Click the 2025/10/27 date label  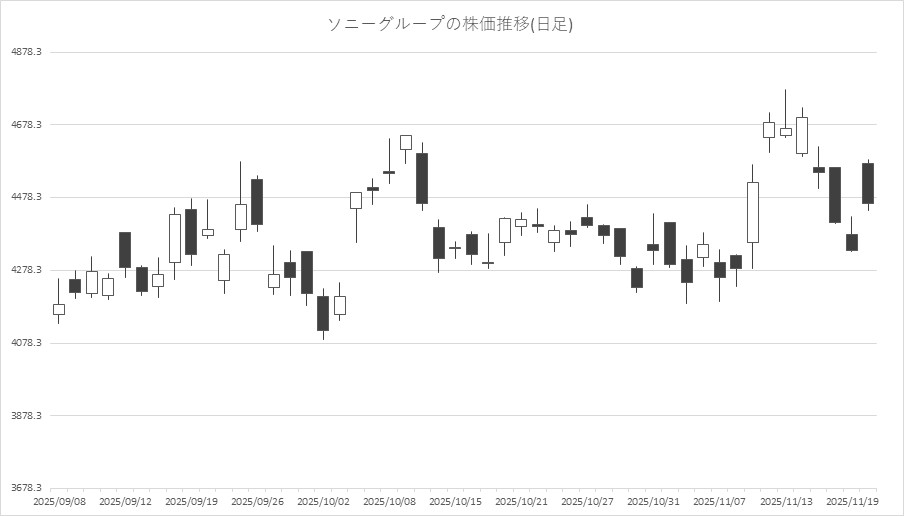pyautogui.click(x=587, y=501)
